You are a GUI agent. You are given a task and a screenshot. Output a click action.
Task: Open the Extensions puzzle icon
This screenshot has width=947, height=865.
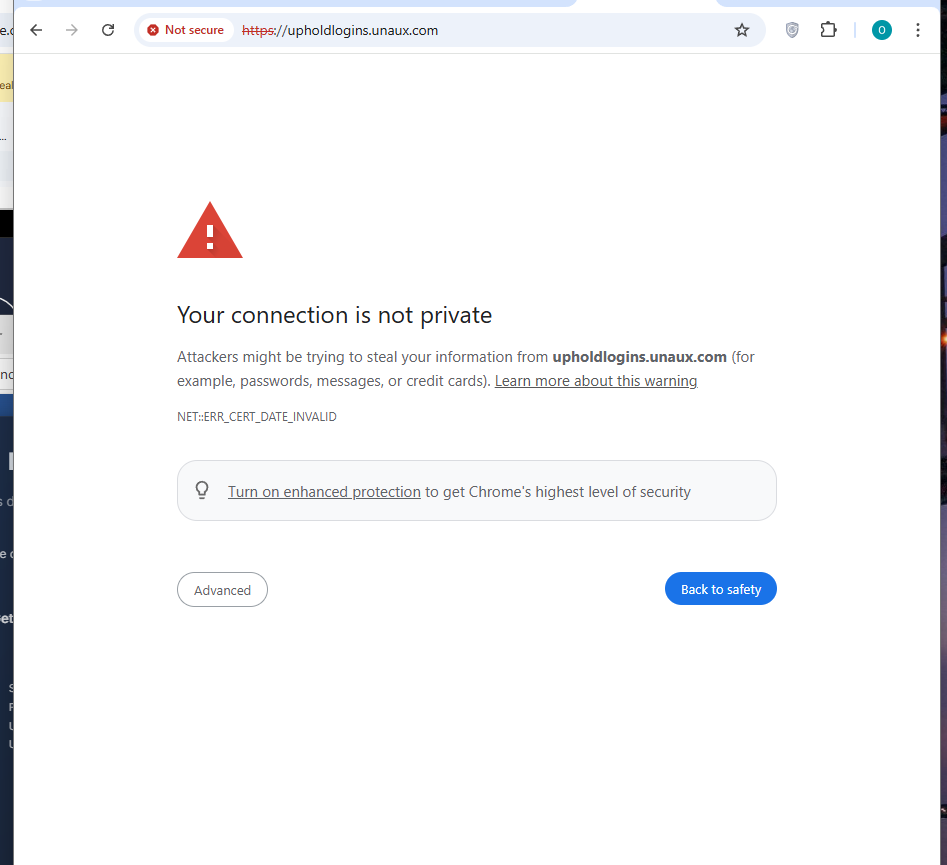pyautogui.click(x=829, y=30)
